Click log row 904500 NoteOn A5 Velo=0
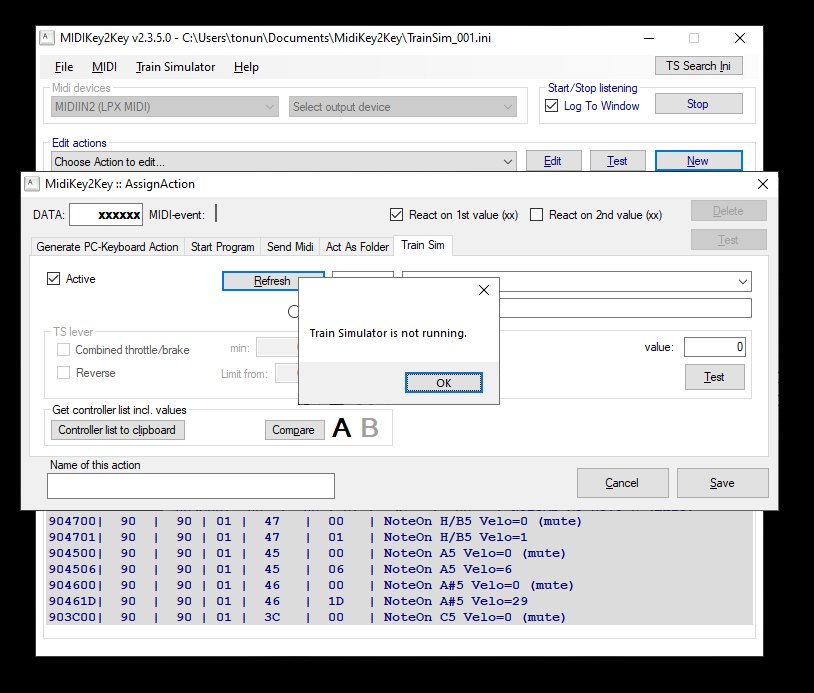814x693 pixels. 398,553
